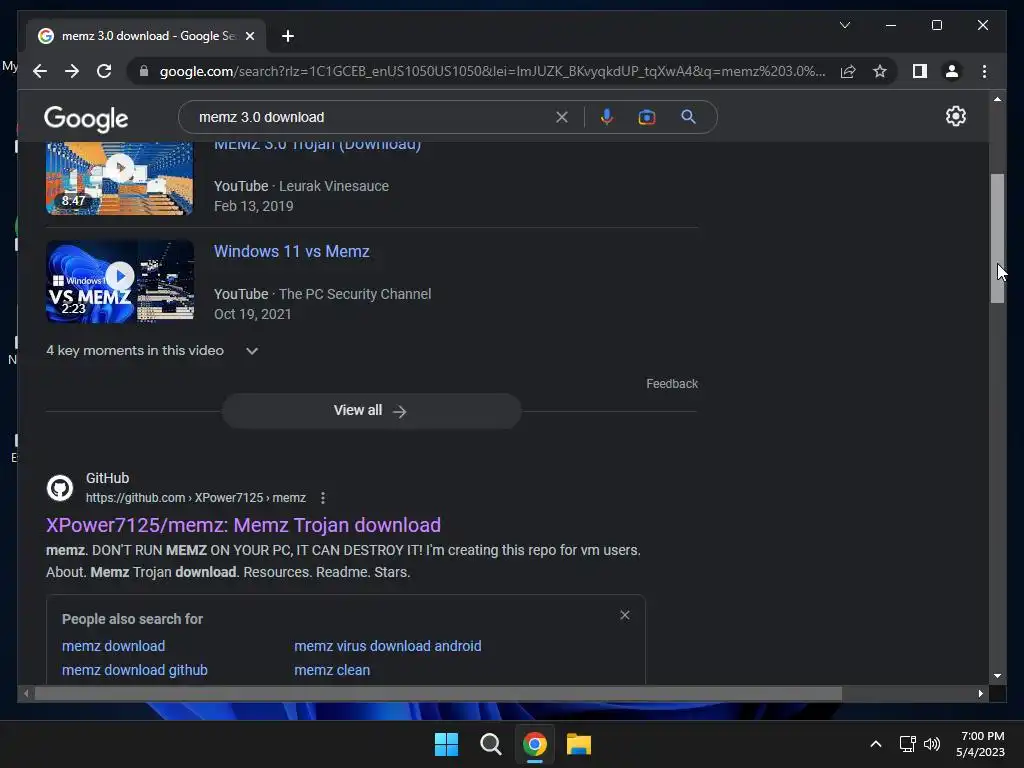Open File Explorer from the taskbar
1024x768 pixels.
tap(579, 744)
